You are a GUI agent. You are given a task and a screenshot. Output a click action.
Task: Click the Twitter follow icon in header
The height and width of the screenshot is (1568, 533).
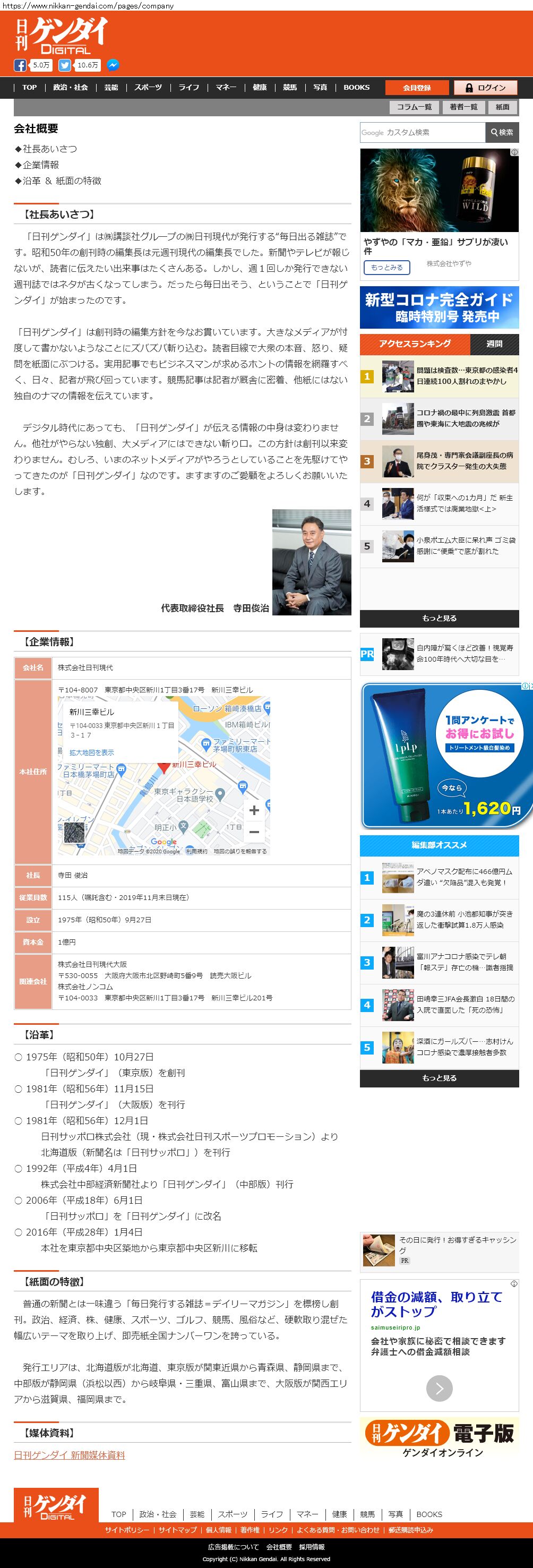64,65
